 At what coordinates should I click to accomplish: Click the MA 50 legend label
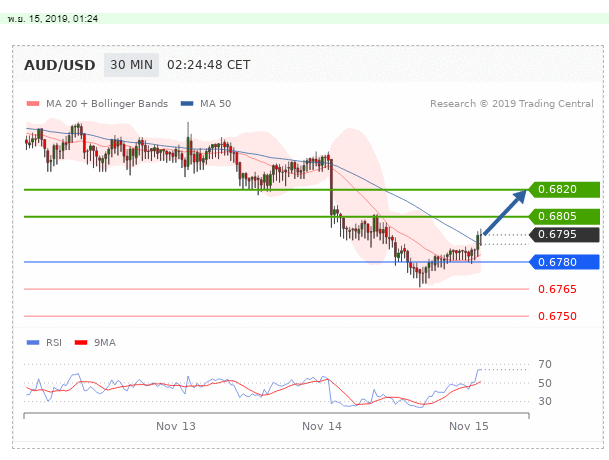(x=216, y=104)
